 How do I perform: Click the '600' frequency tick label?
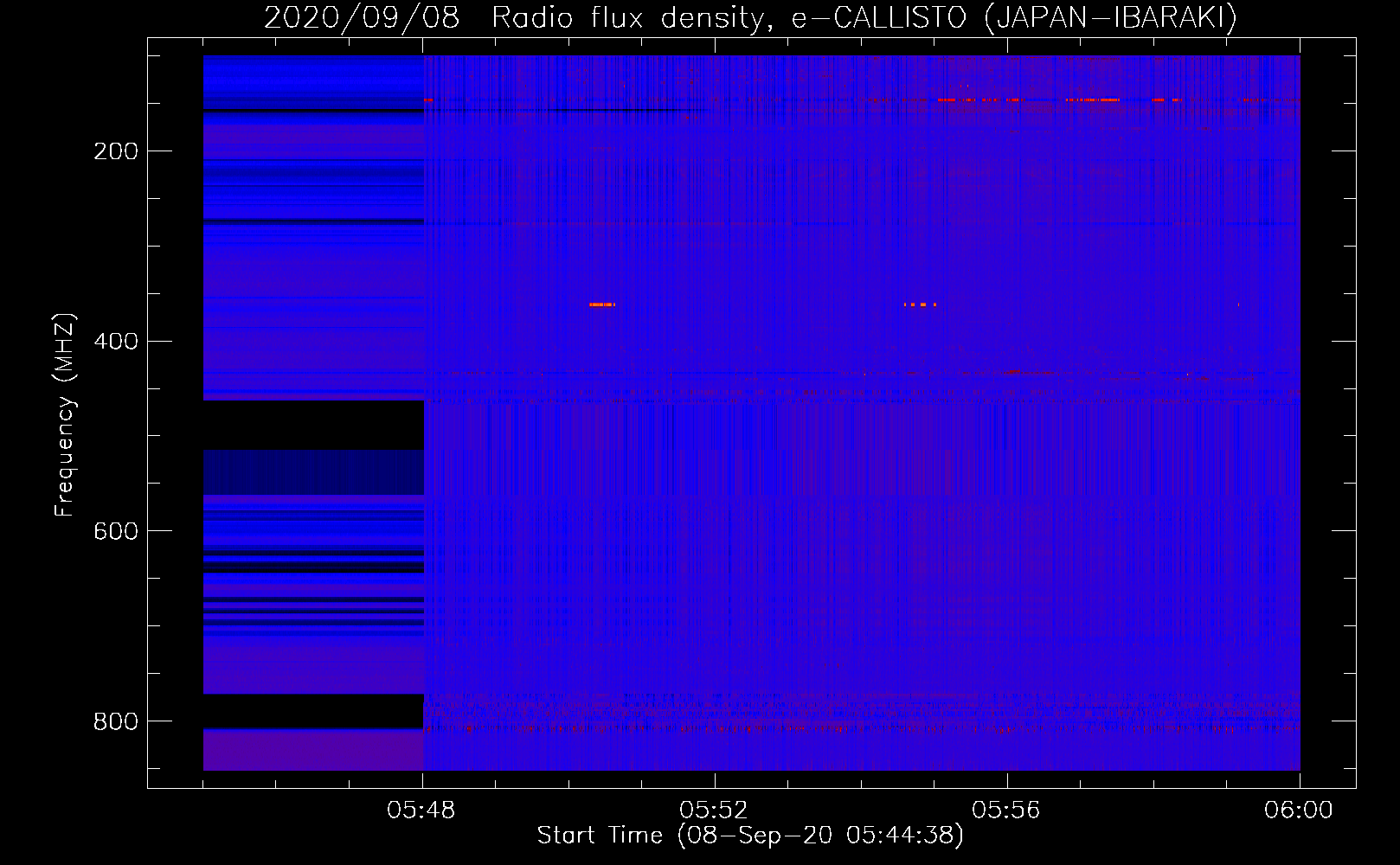tap(116, 531)
